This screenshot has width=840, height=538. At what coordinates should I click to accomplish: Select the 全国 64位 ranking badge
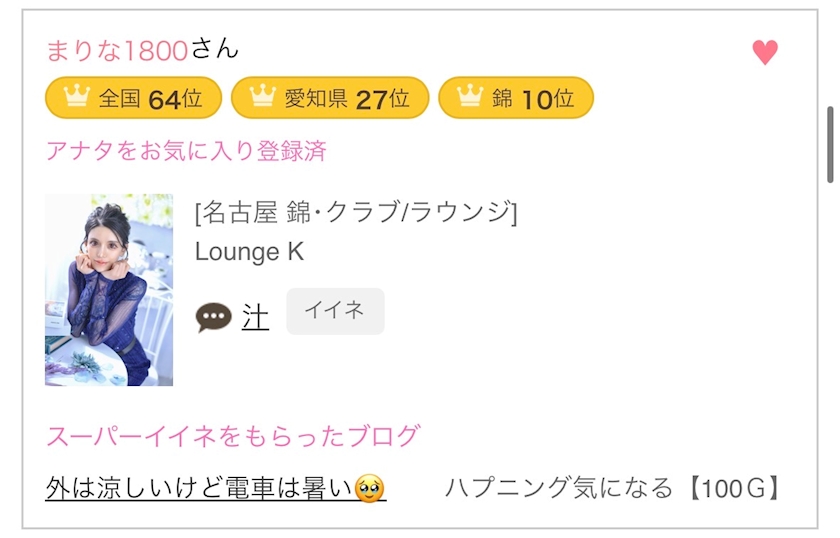[x=133, y=98]
